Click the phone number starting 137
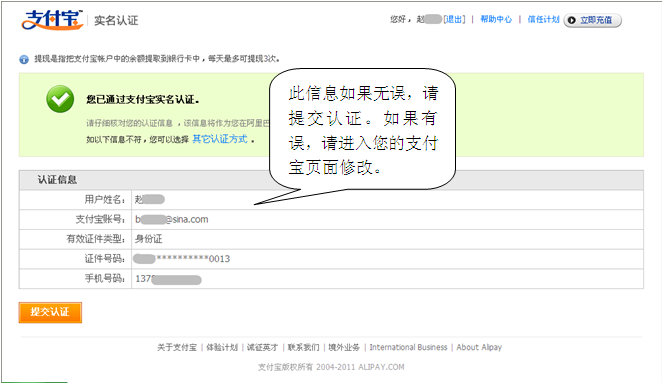 point(168,279)
